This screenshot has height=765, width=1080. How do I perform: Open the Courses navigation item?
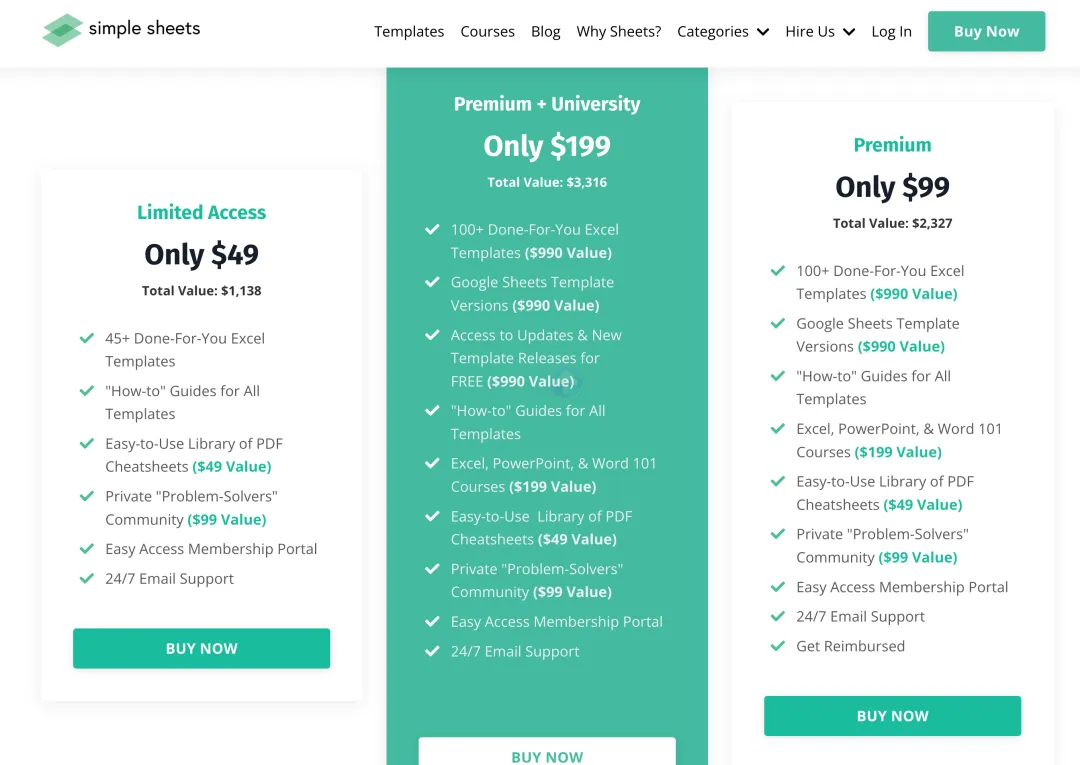click(x=488, y=32)
